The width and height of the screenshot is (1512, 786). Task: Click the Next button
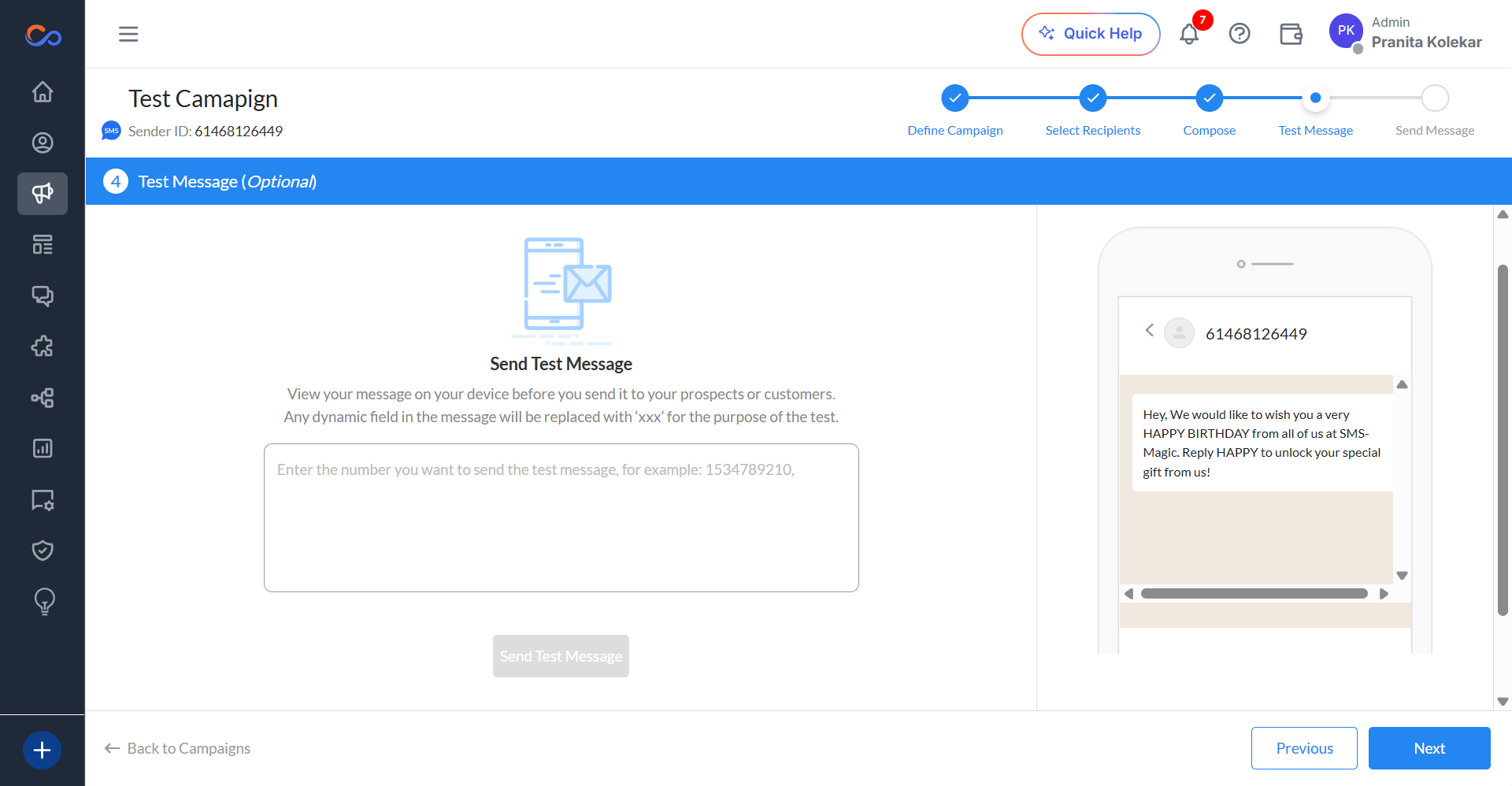pyautogui.click(x=1429, y=748)
